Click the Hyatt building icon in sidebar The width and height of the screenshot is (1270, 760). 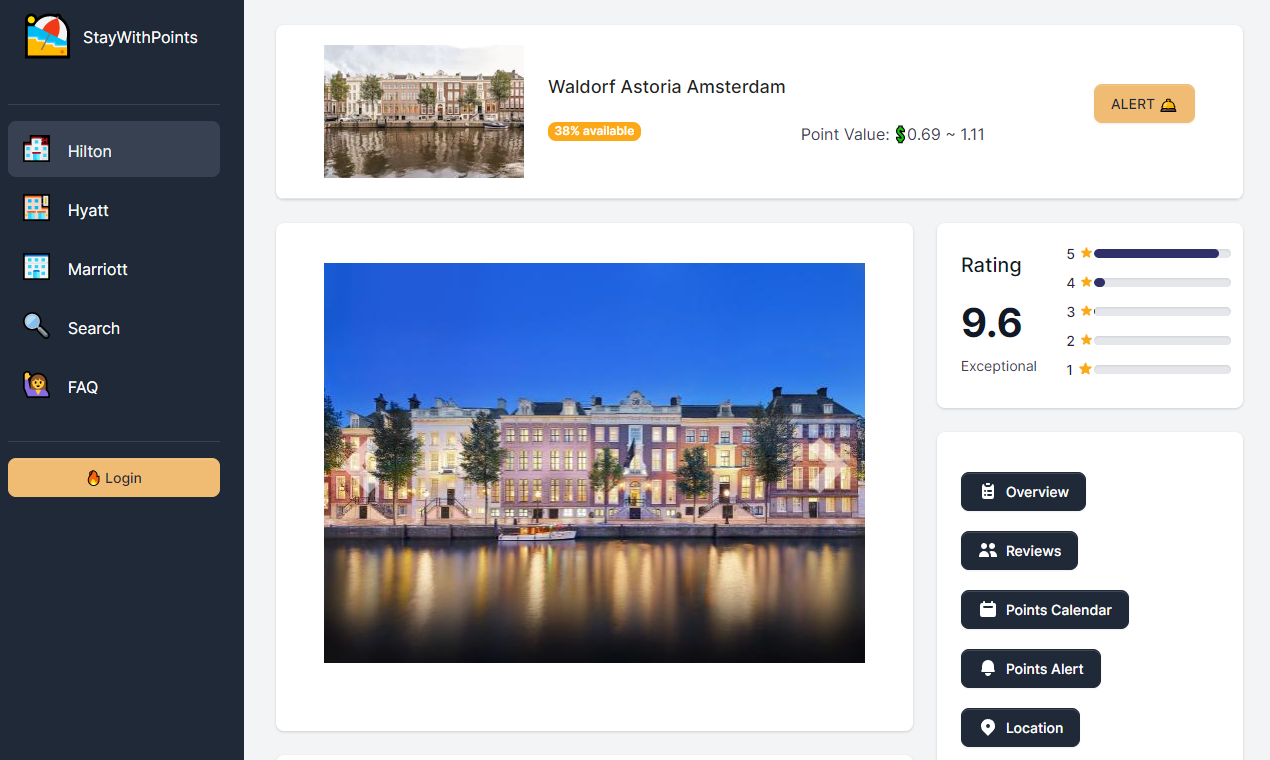(37, 209)
